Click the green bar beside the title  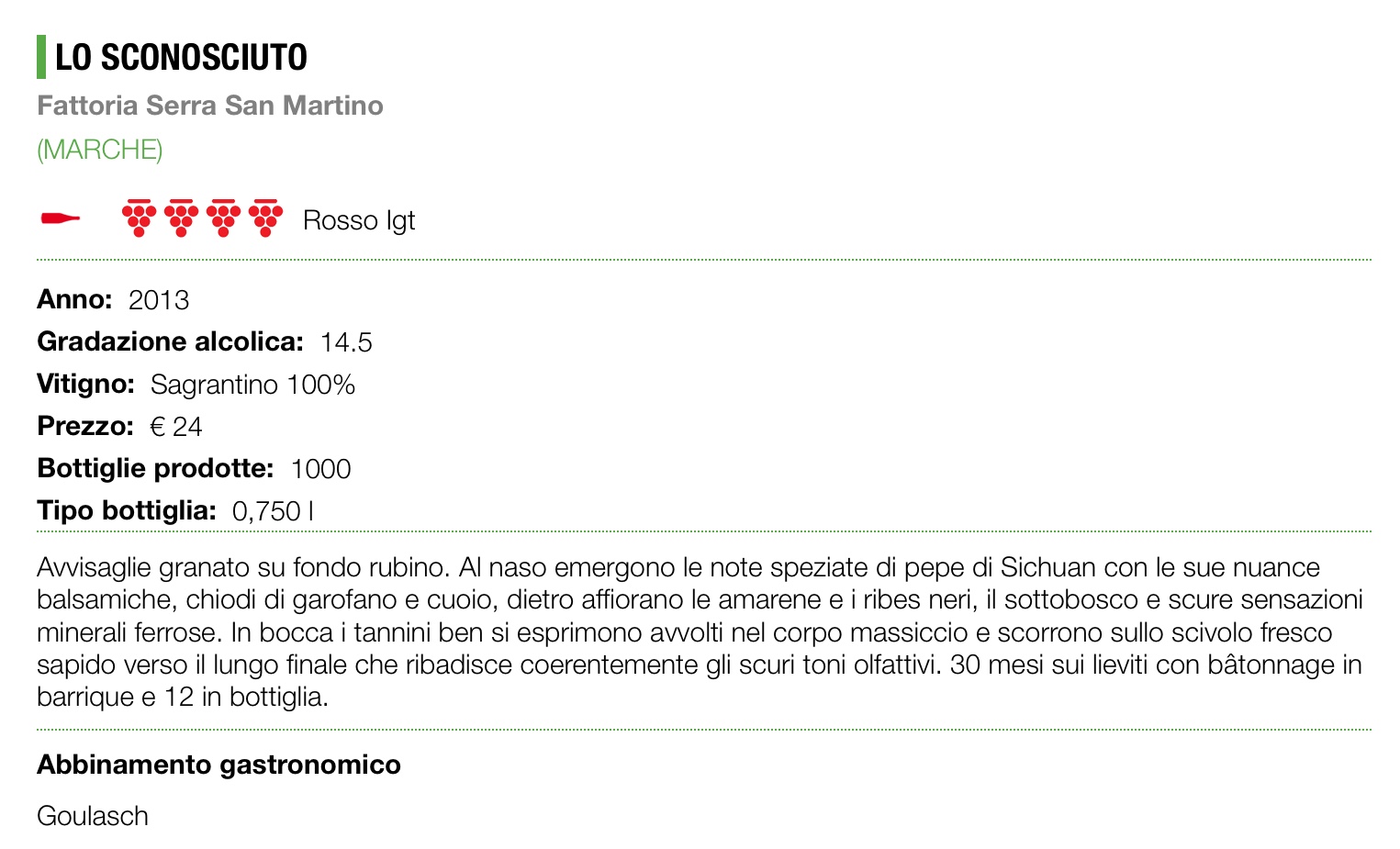click(x=41, y=57)
